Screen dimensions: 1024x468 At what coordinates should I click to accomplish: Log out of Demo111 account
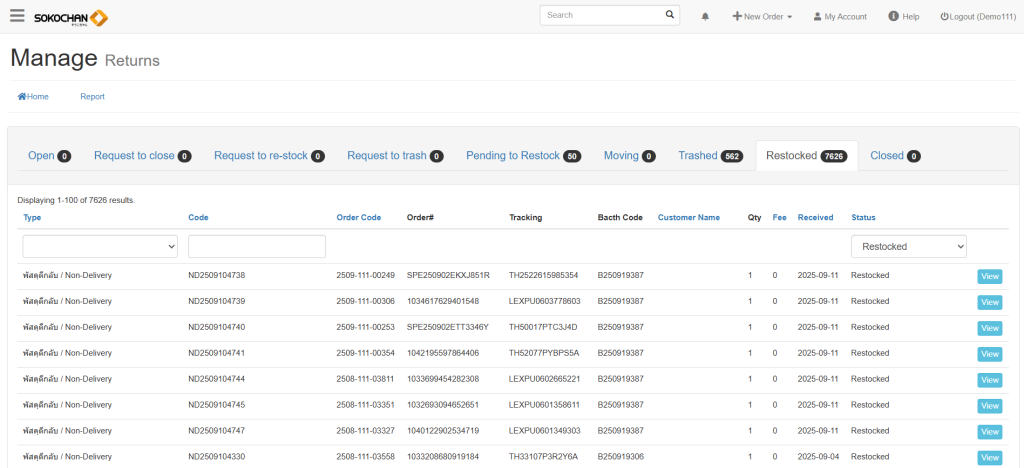click(976, 17)
